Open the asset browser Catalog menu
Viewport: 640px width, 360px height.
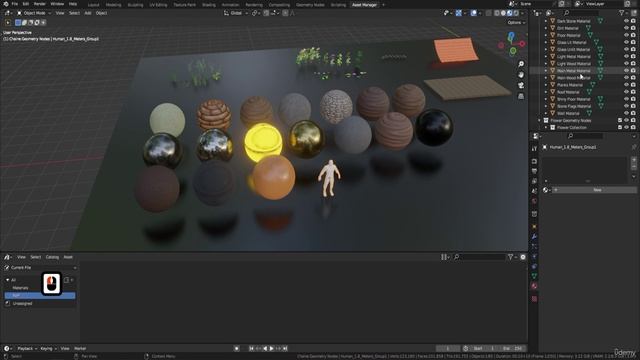tap(52, 257)
